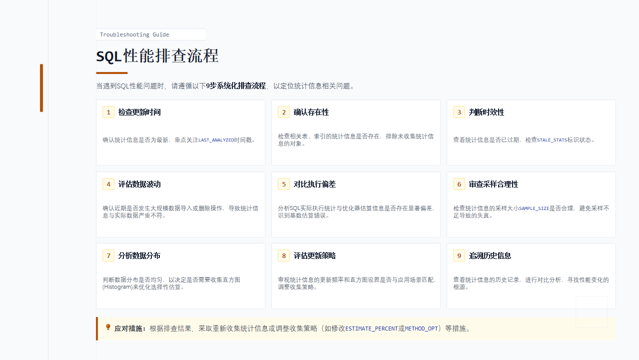639x360 pixels.
Task: Click step number 4 badge
Action: pos(108,184)
